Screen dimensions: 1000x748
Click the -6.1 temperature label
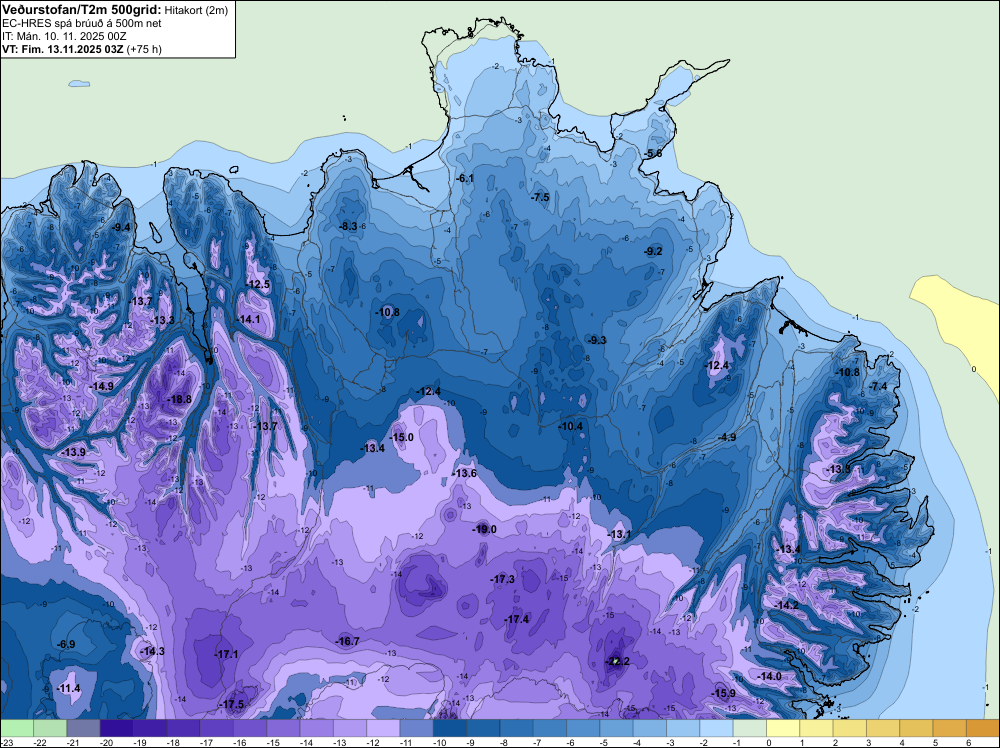click(465, 178)
